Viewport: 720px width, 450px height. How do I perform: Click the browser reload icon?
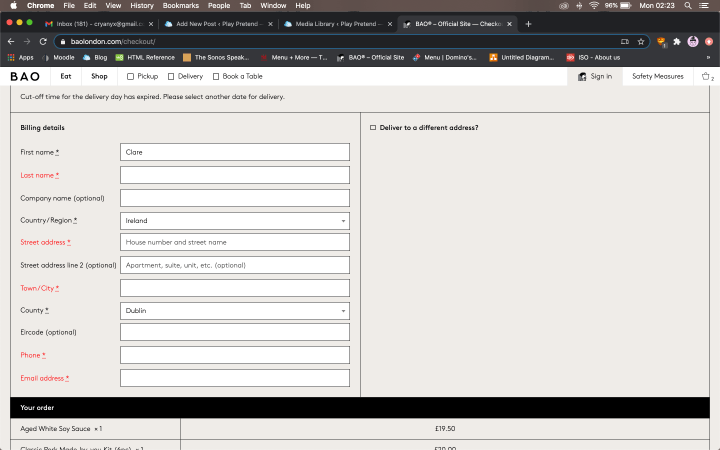43,42
